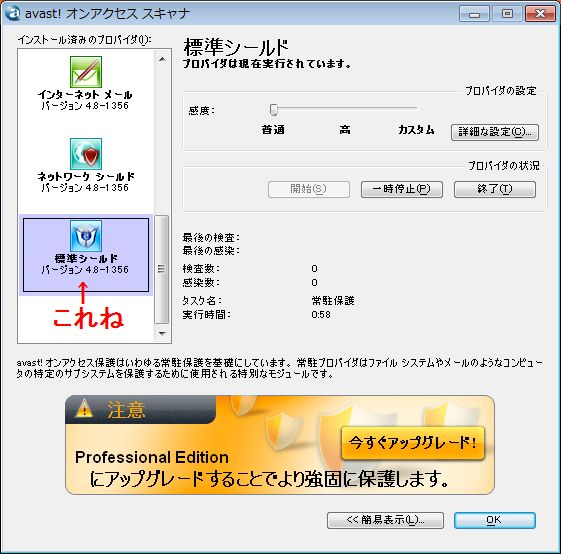Select the インターネット メール provider icon
This screenshot has height=554, width=561.
(86, 72)
